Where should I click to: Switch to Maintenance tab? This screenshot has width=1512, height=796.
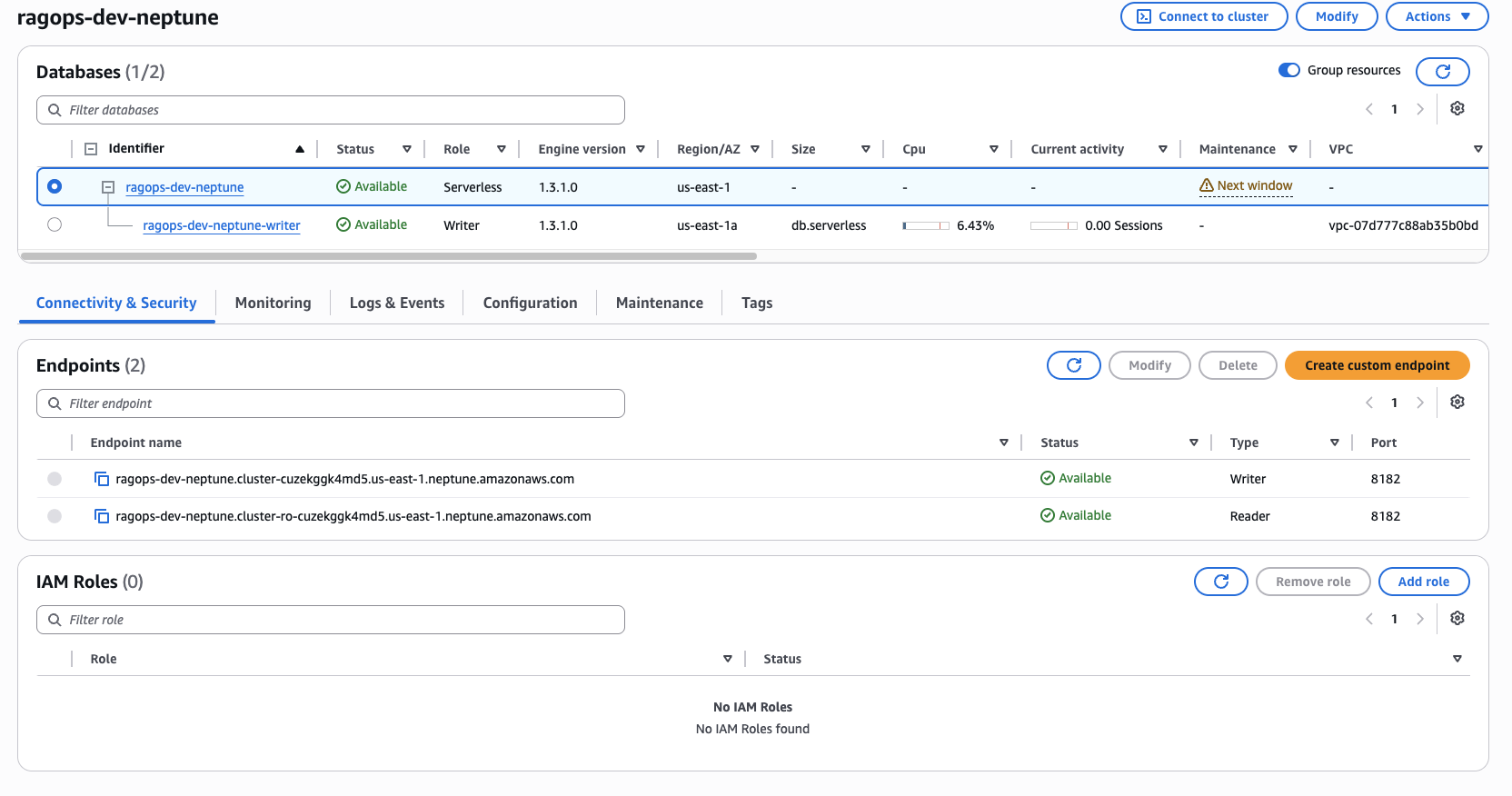[x=660, y=303]
